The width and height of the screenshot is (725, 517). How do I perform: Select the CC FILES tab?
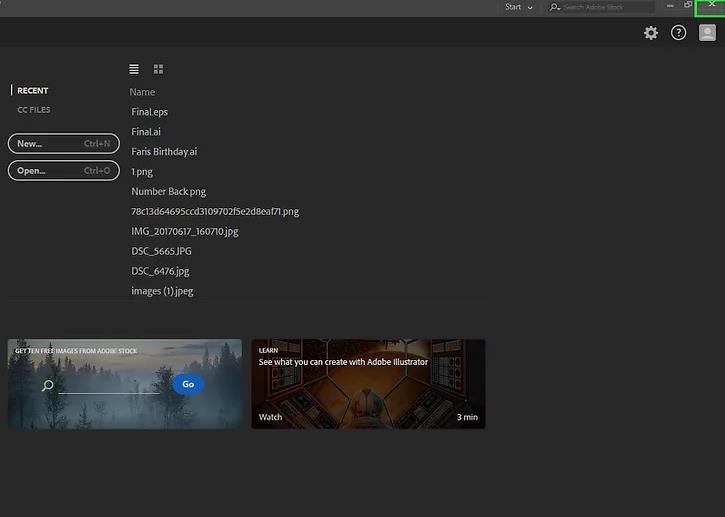click(34, 110)
